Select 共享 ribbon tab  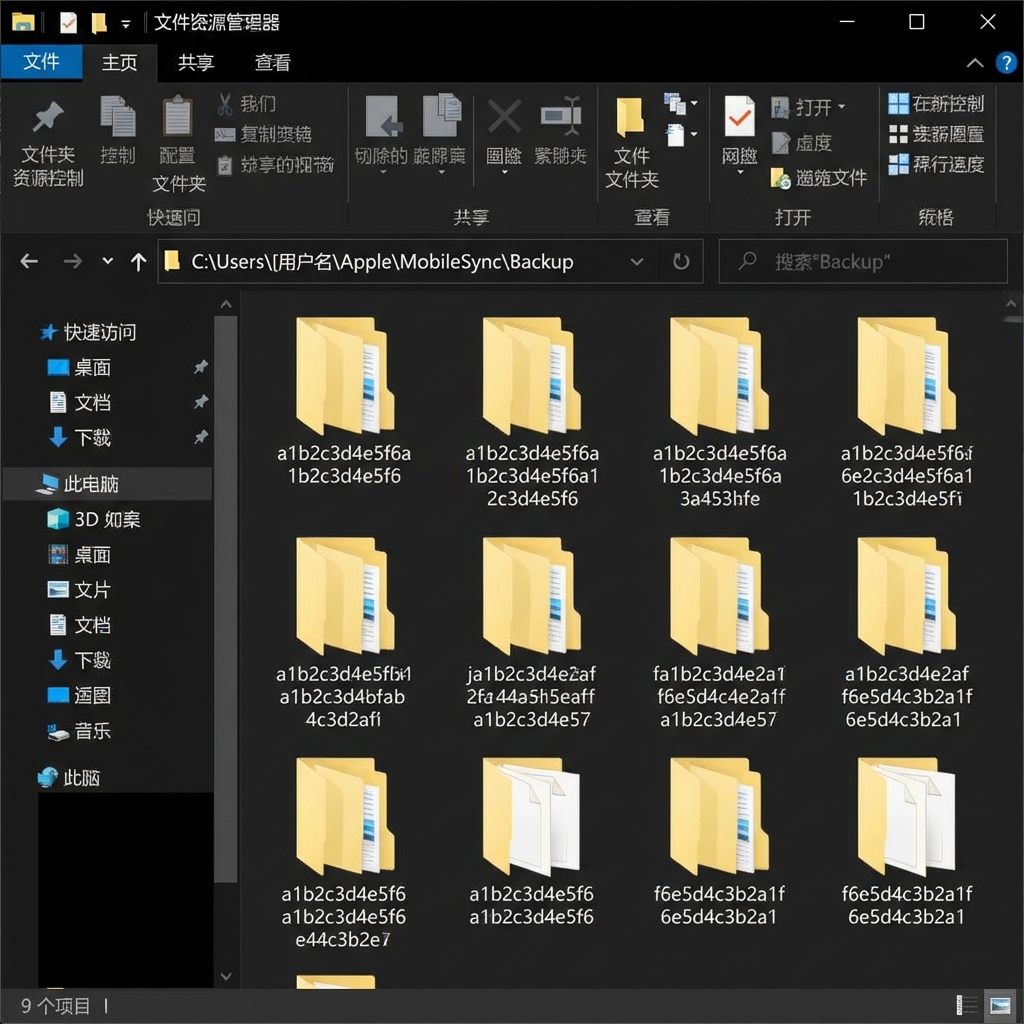pyautogui.click(x=196, y=62)
